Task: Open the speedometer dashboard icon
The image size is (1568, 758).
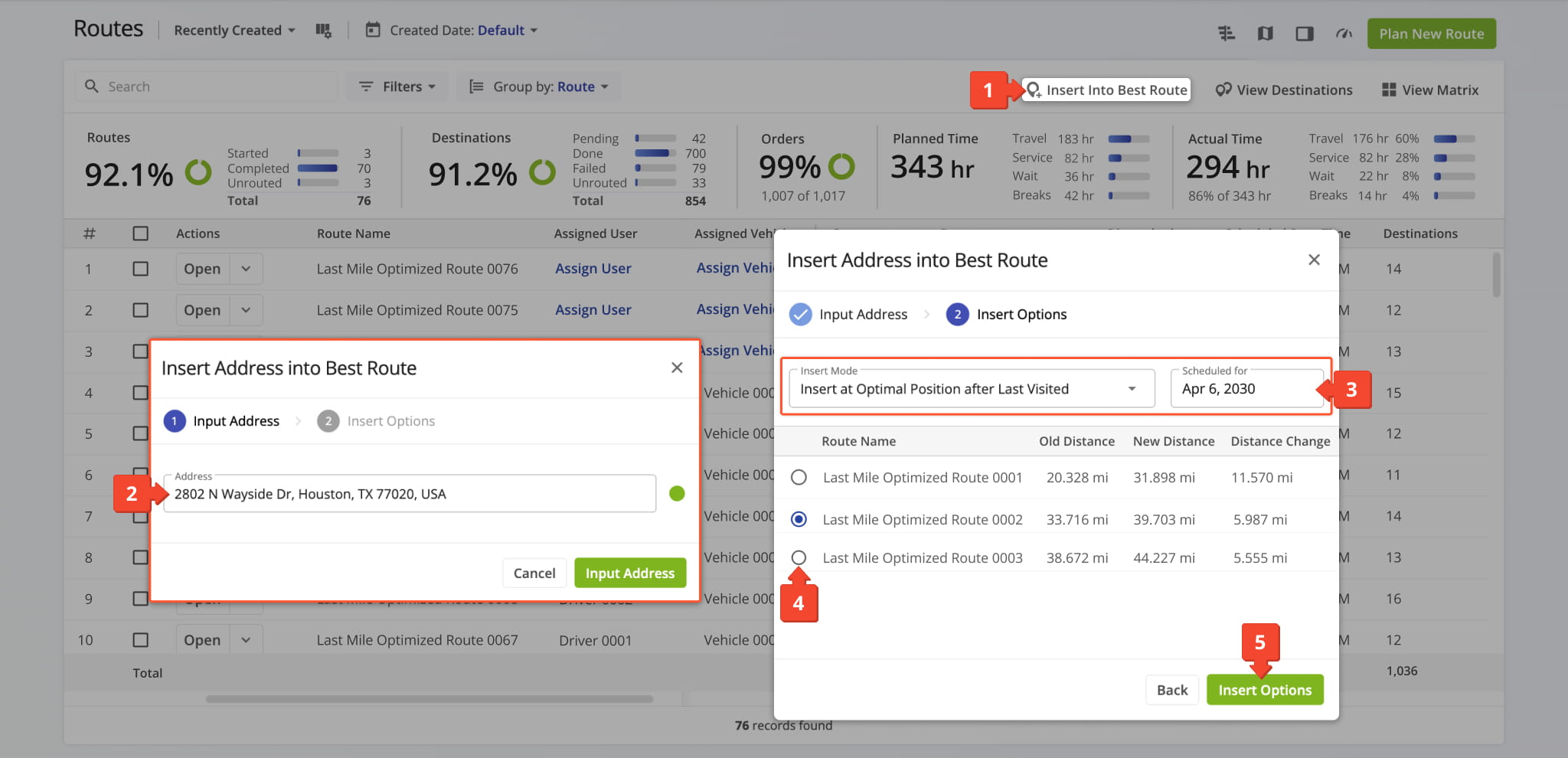Action: click(1344, 34)
